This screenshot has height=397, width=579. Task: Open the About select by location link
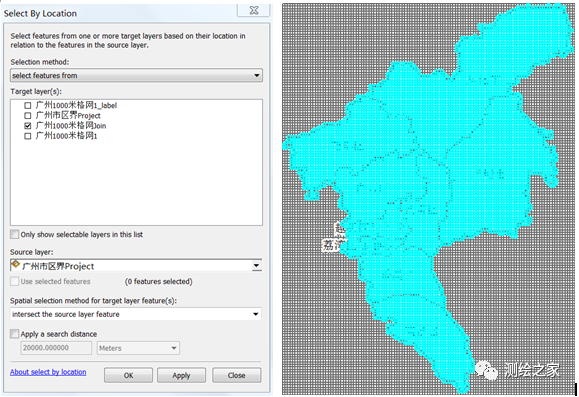click(48, 372)
